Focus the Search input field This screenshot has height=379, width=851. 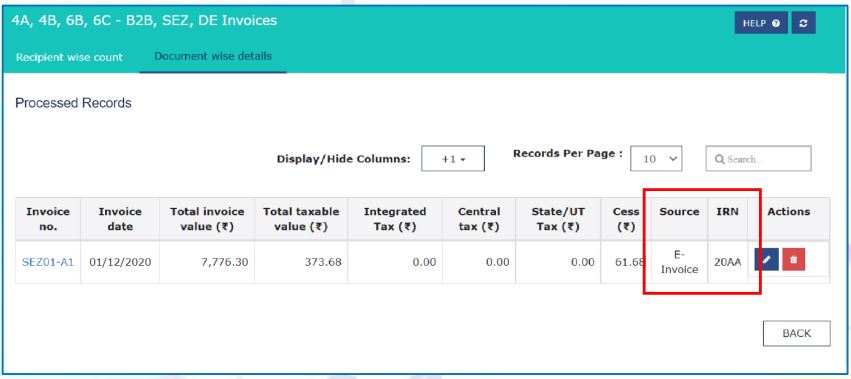pyautogui.click(x=758, y=159)
